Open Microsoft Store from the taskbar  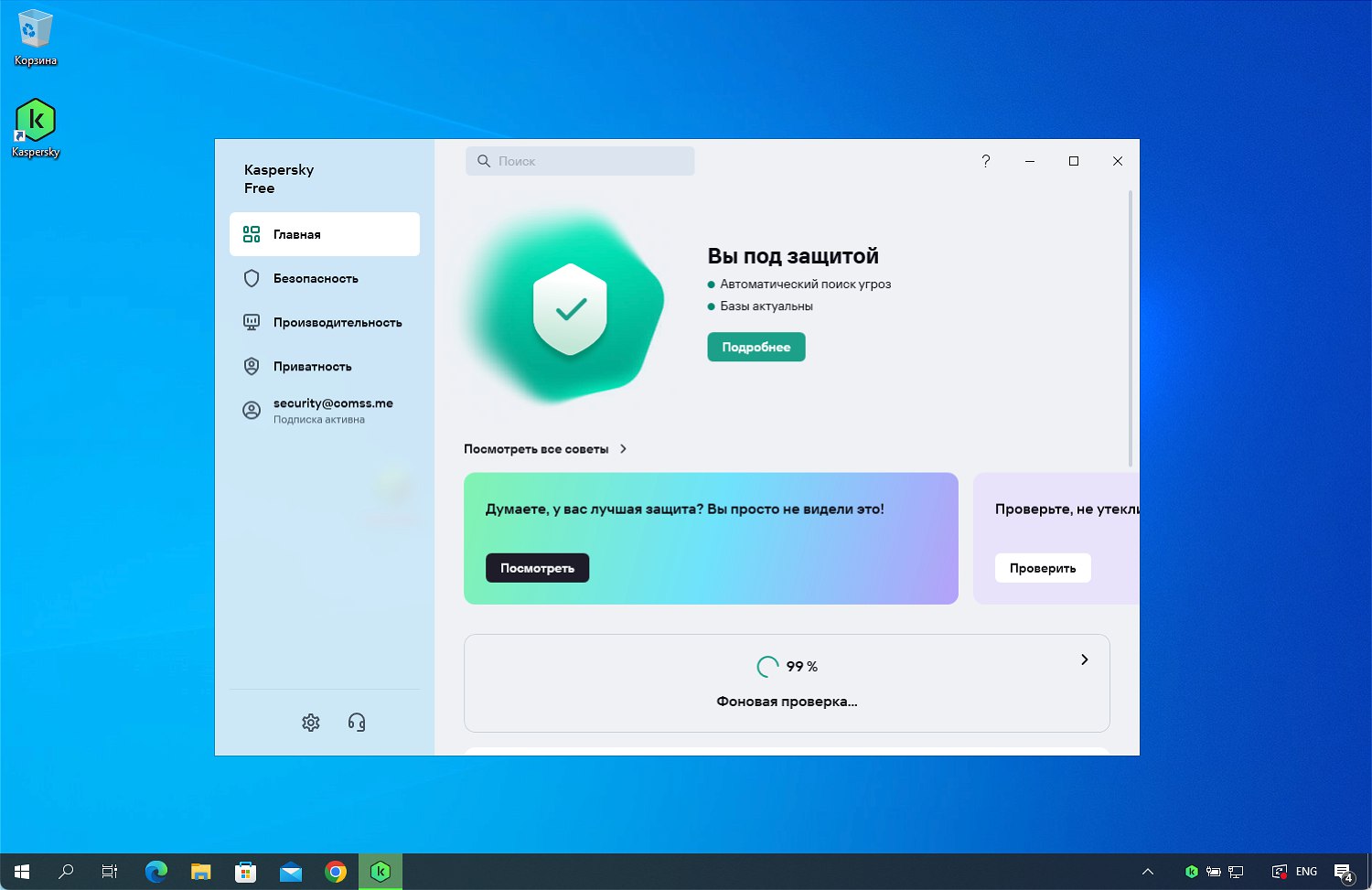point(245,872)
